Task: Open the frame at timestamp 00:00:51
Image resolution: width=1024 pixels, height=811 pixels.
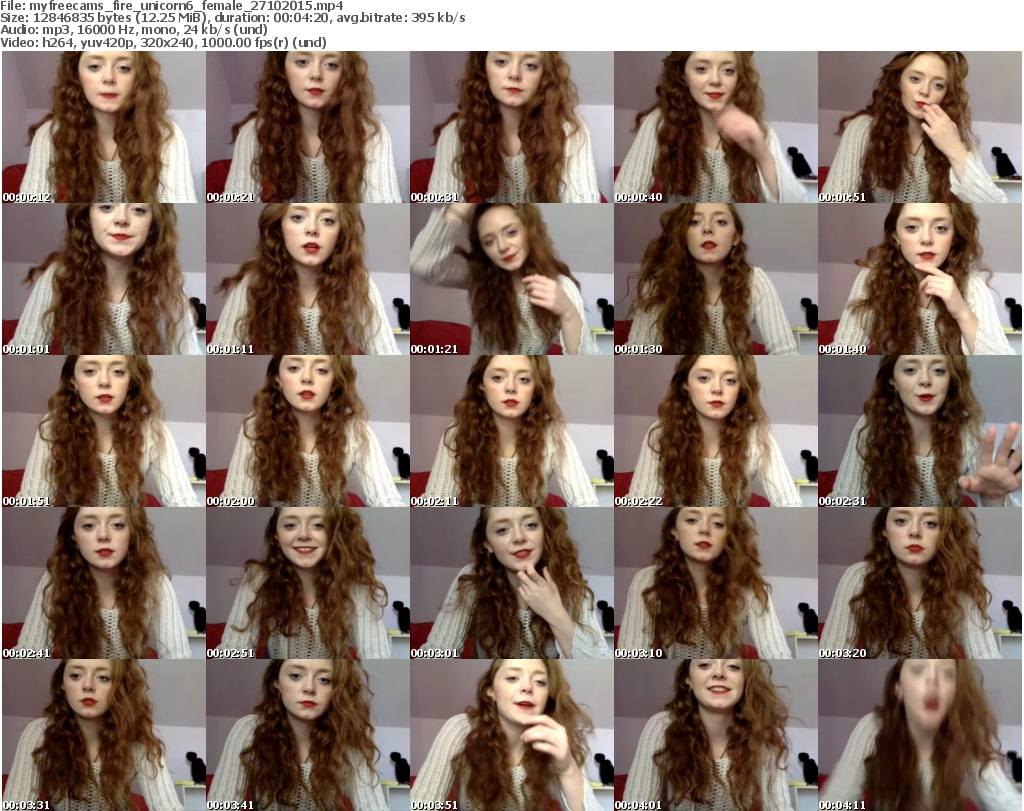Action: point(920,127)
